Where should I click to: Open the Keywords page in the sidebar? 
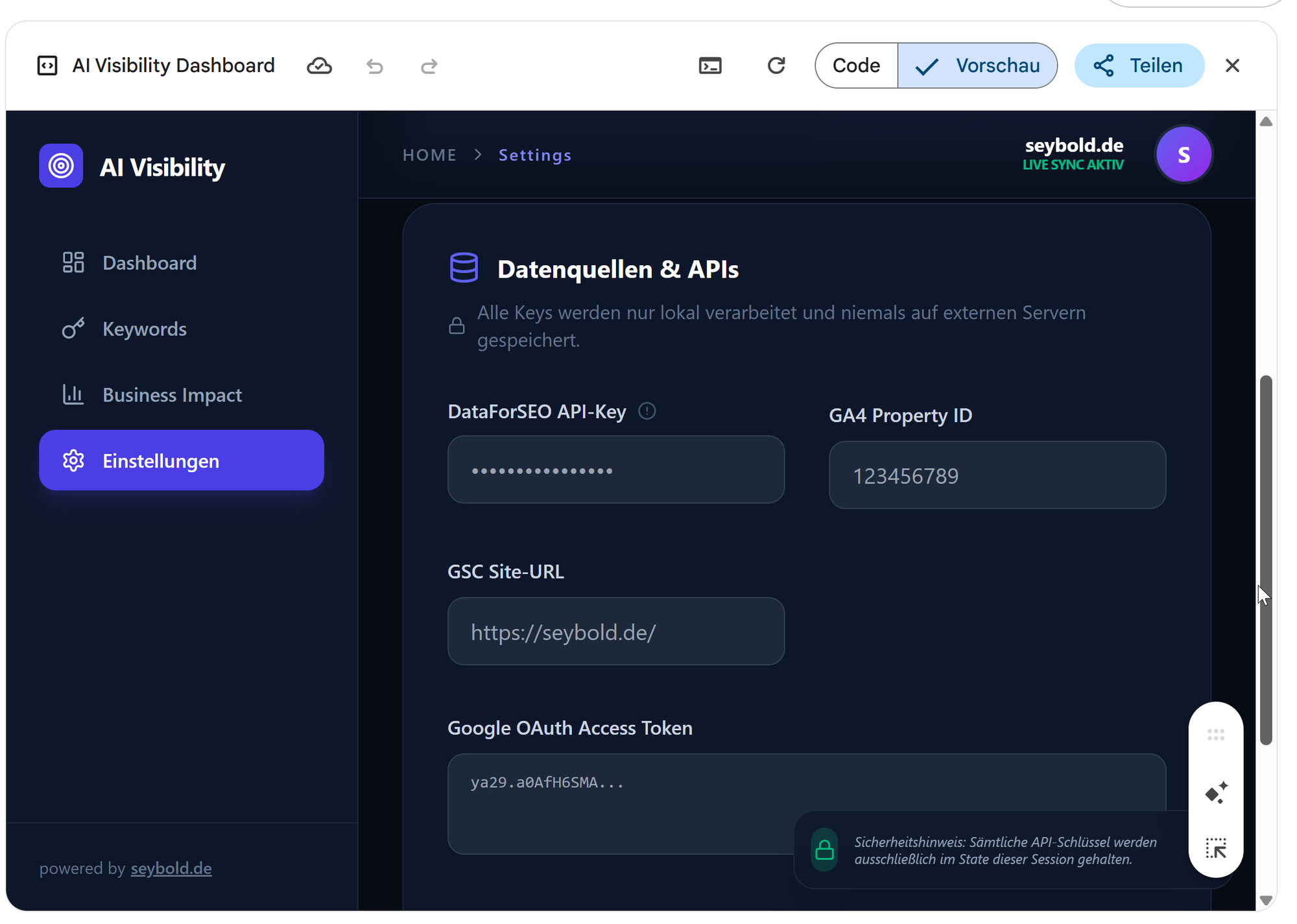click(x=182, y=329)
